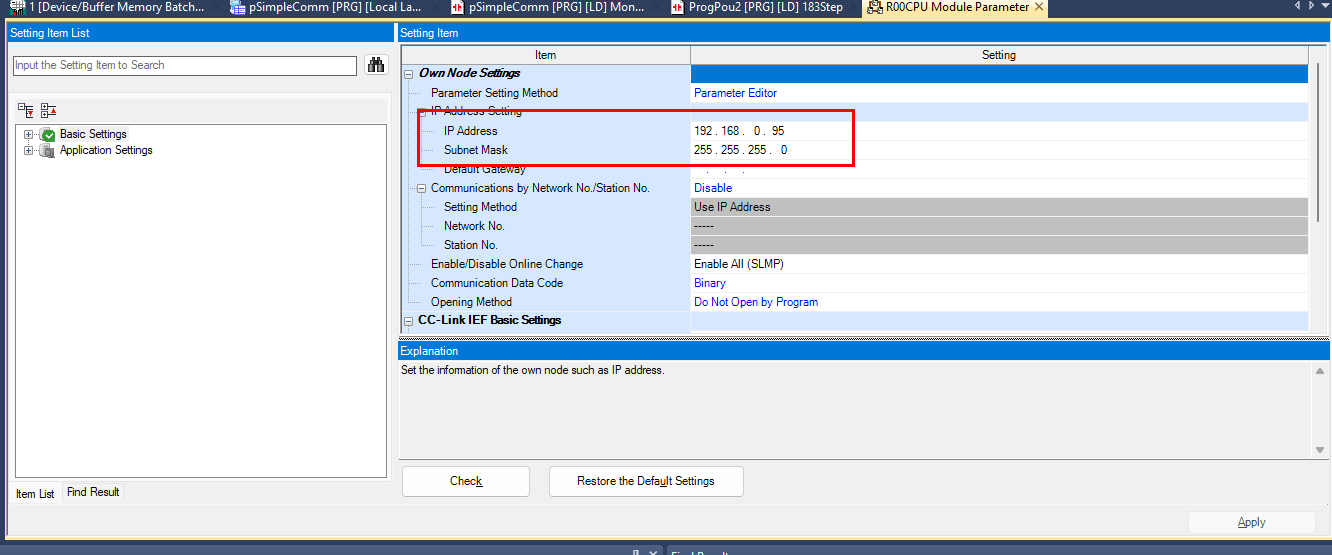Click the Basic Settings green check icon
This screenshot has width=1332, height=555.
(47, 134)
